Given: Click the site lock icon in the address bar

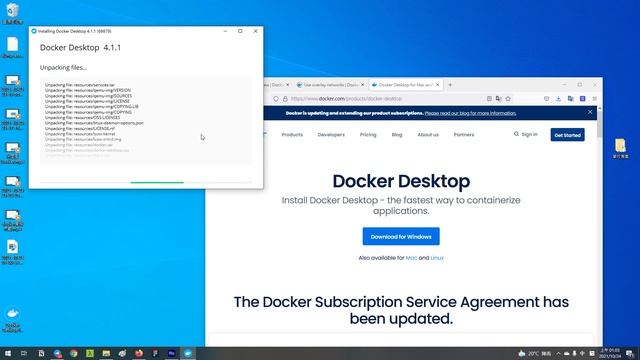Looking at the screenshot, I should [x=285, y=99].
